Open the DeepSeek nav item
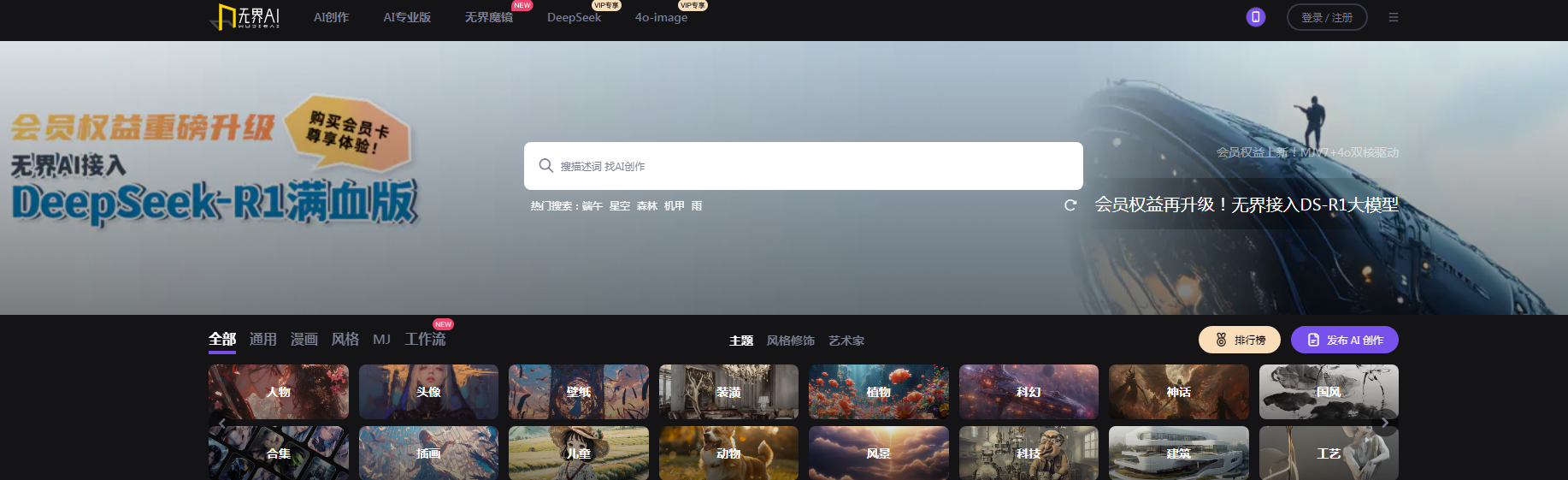Screen dimensions: 1568x480 click(574, 17)
